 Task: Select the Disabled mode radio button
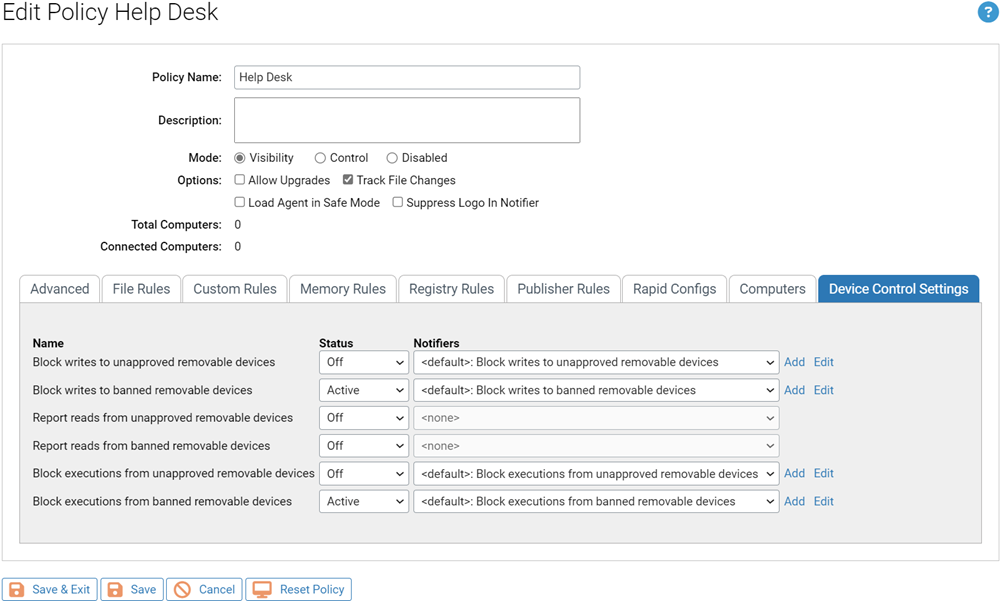point(391,157)
